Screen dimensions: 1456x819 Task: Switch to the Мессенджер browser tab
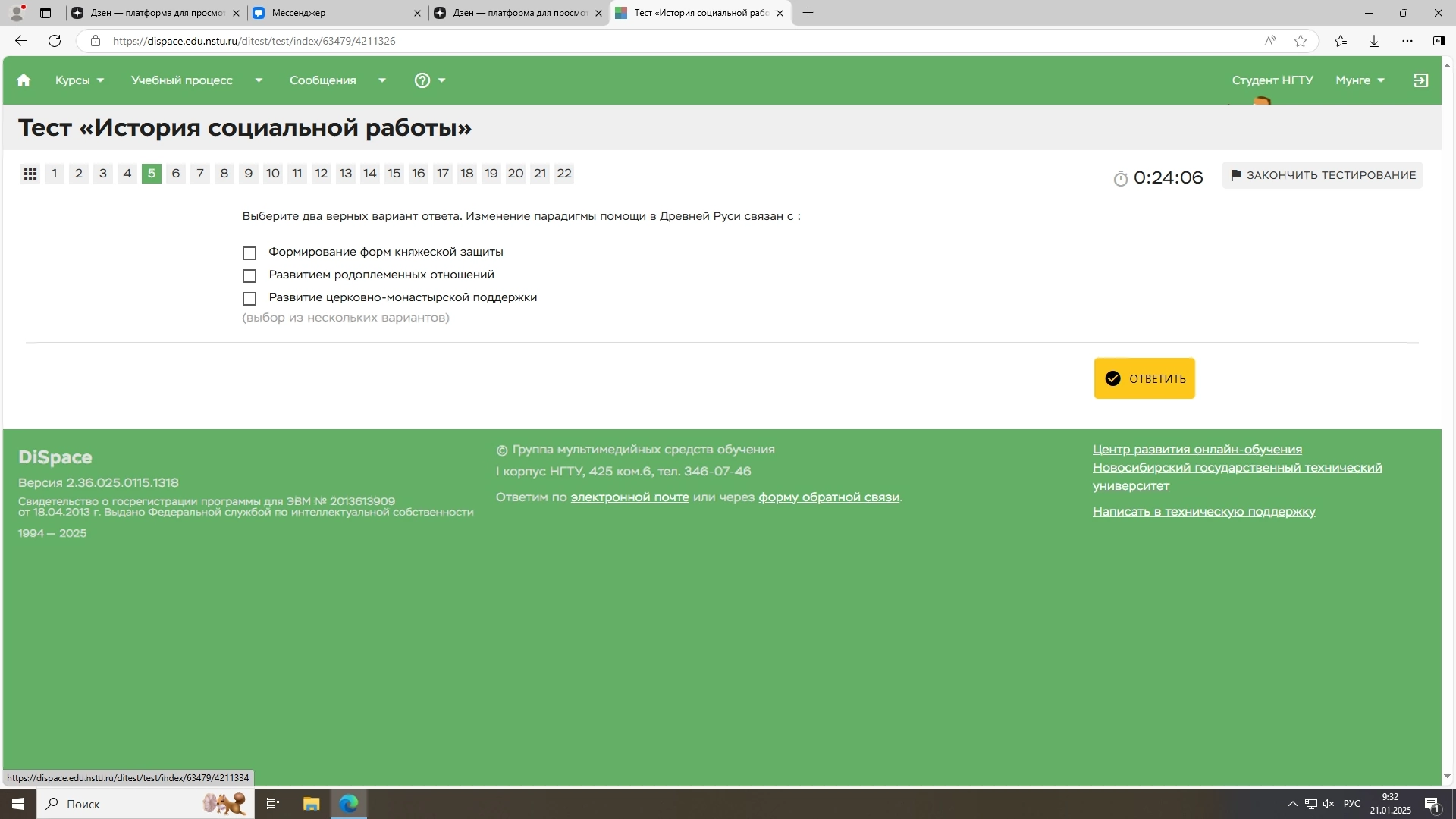point(336,13)
